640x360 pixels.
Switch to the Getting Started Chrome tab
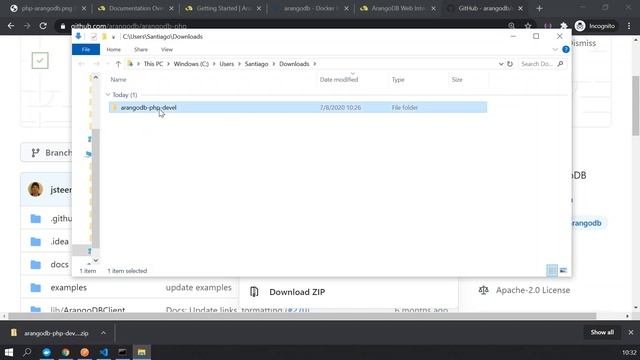(223, 8)
